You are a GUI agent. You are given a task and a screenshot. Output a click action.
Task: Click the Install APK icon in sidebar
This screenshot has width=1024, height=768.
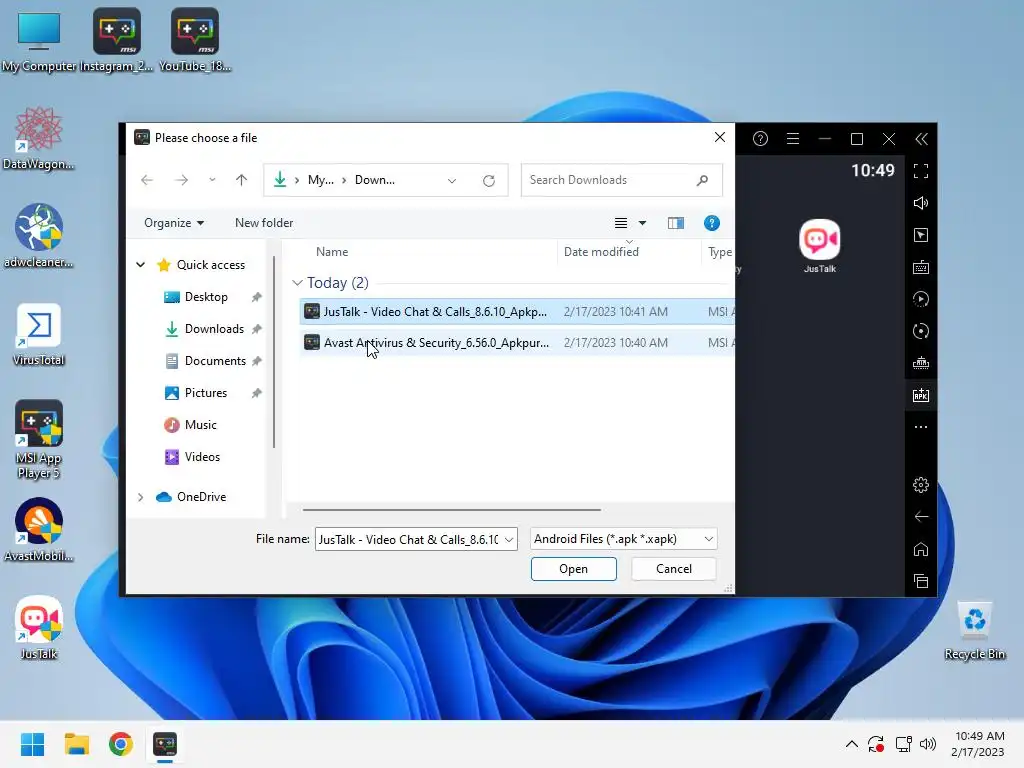click(921, 395)
